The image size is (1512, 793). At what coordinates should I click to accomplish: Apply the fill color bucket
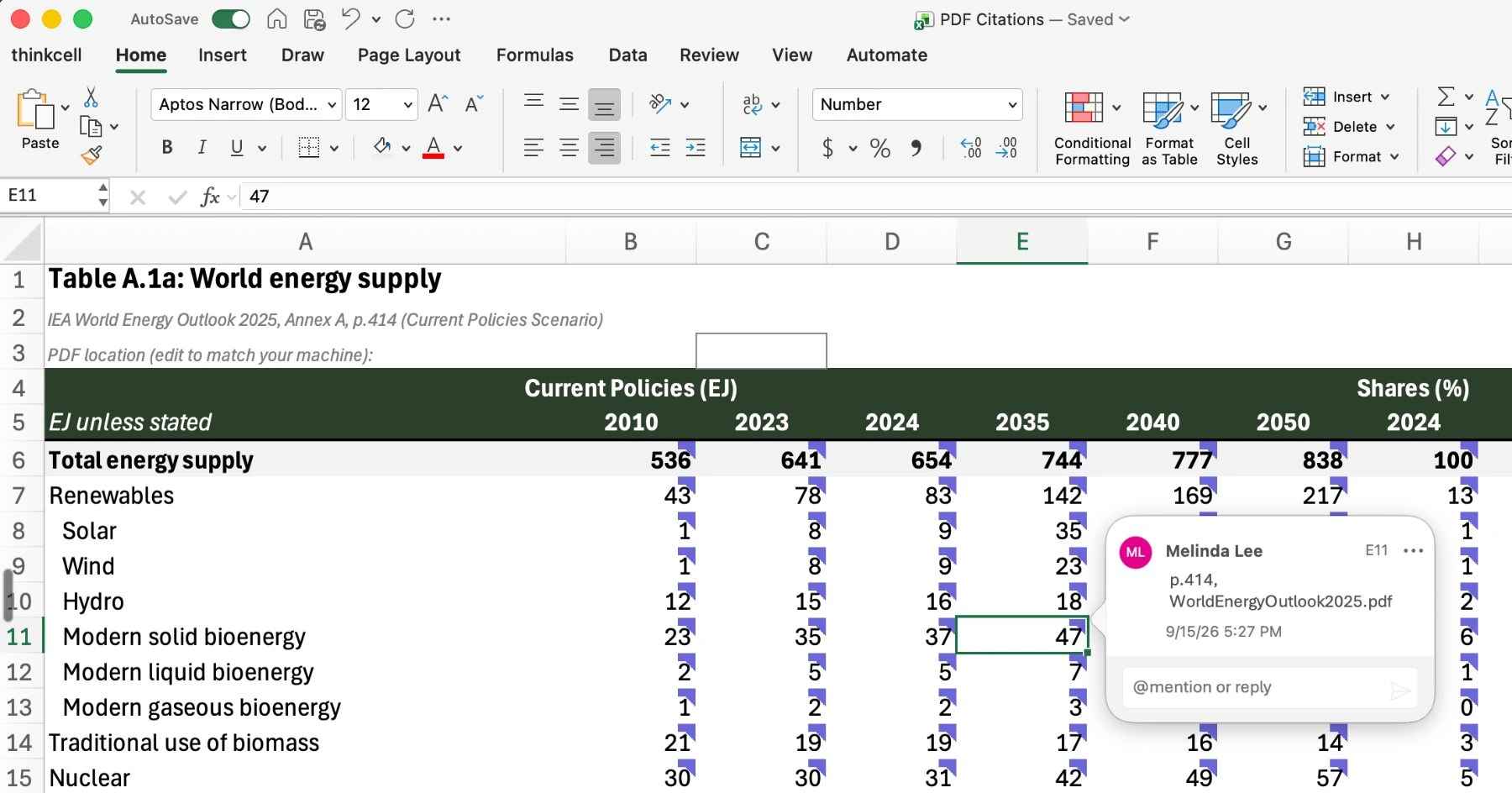(382, 147)
